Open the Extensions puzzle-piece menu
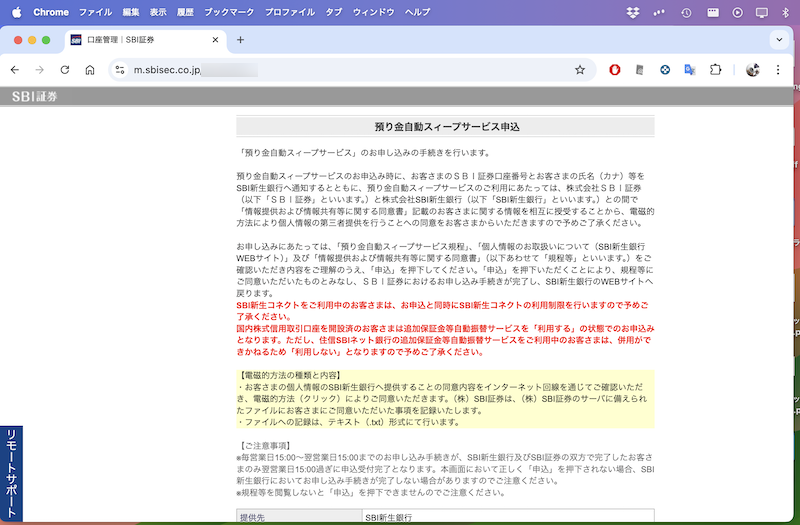The image size is (800, 525). (x=715, y=70)
